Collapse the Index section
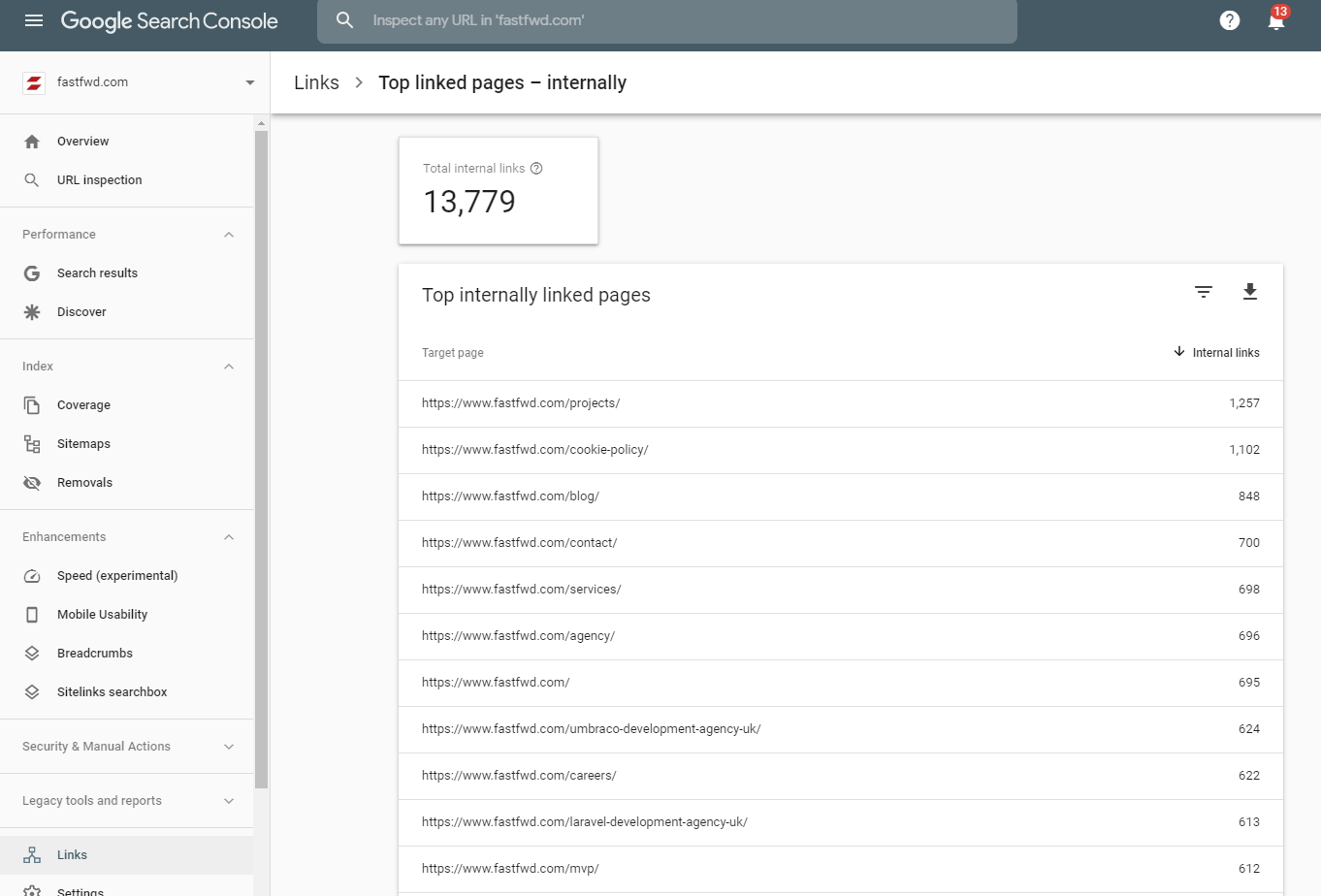This screenshot has width=1321, height=896. point(229,367)
